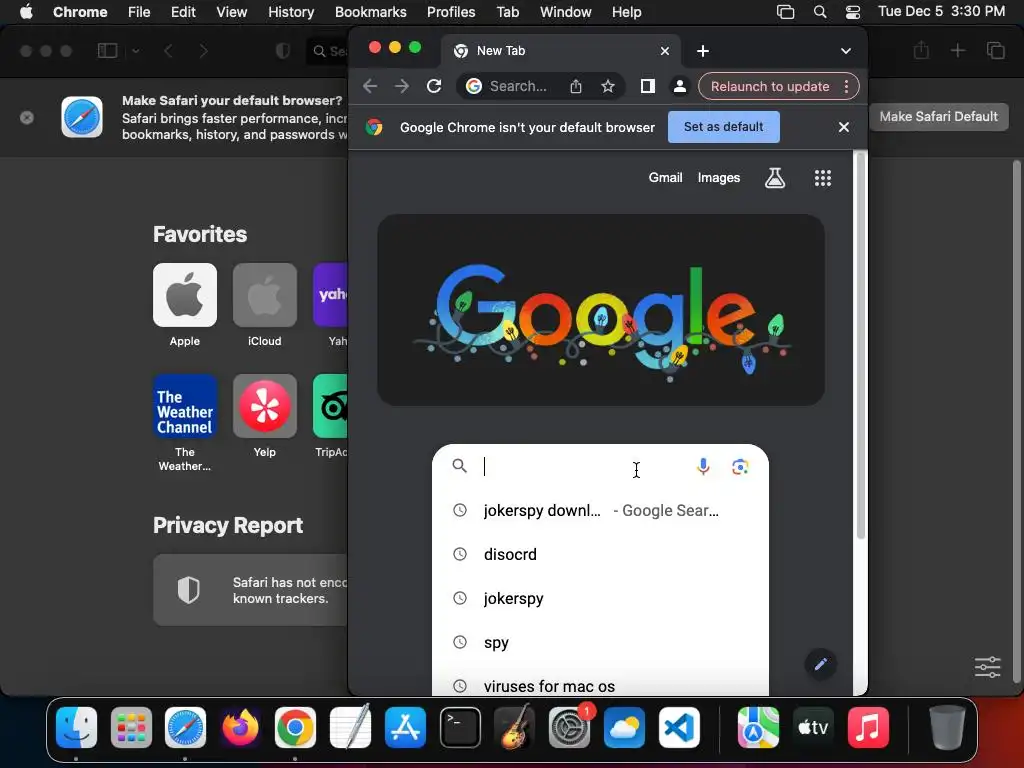The image size is (1024, 768).
Task: Close the New Tab tab
Action: pyautogui.click(x=665, y=51)
